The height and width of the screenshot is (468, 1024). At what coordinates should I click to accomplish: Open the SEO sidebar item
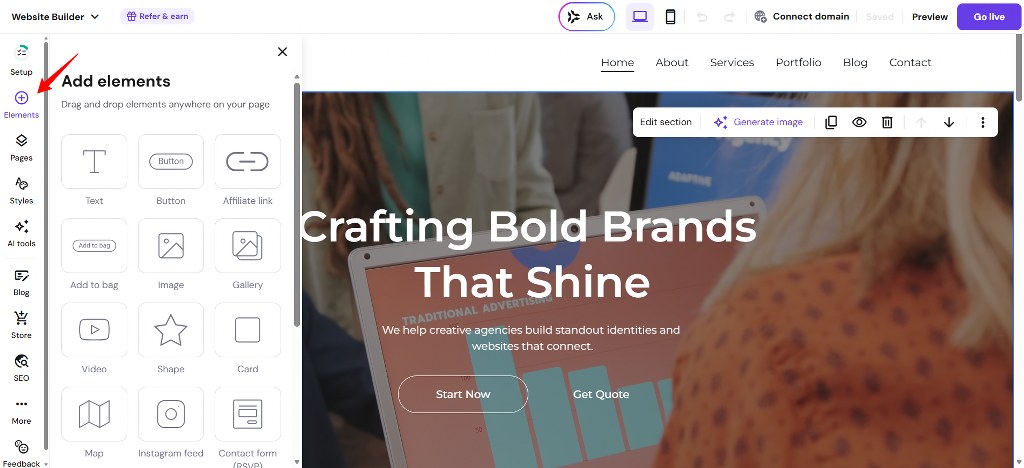pos(21,368)
